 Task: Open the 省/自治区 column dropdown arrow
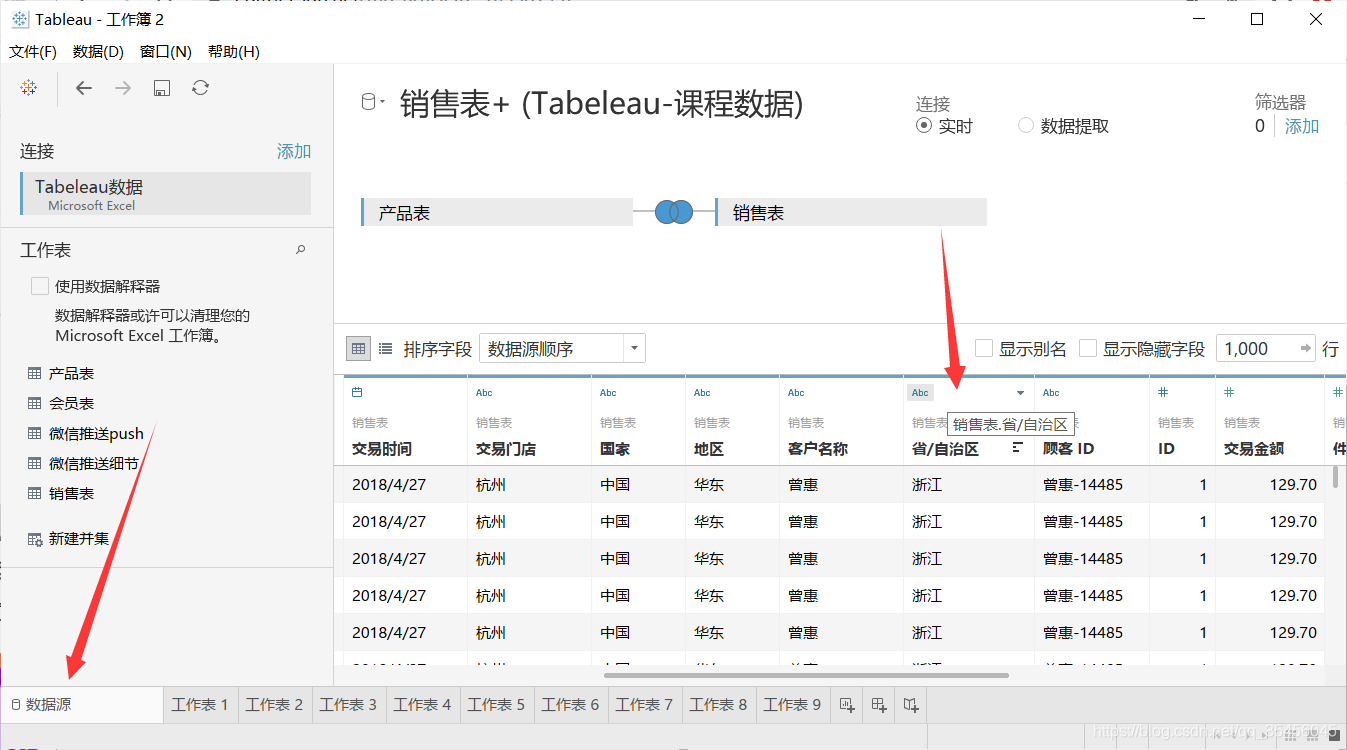tap(1020, 393)
